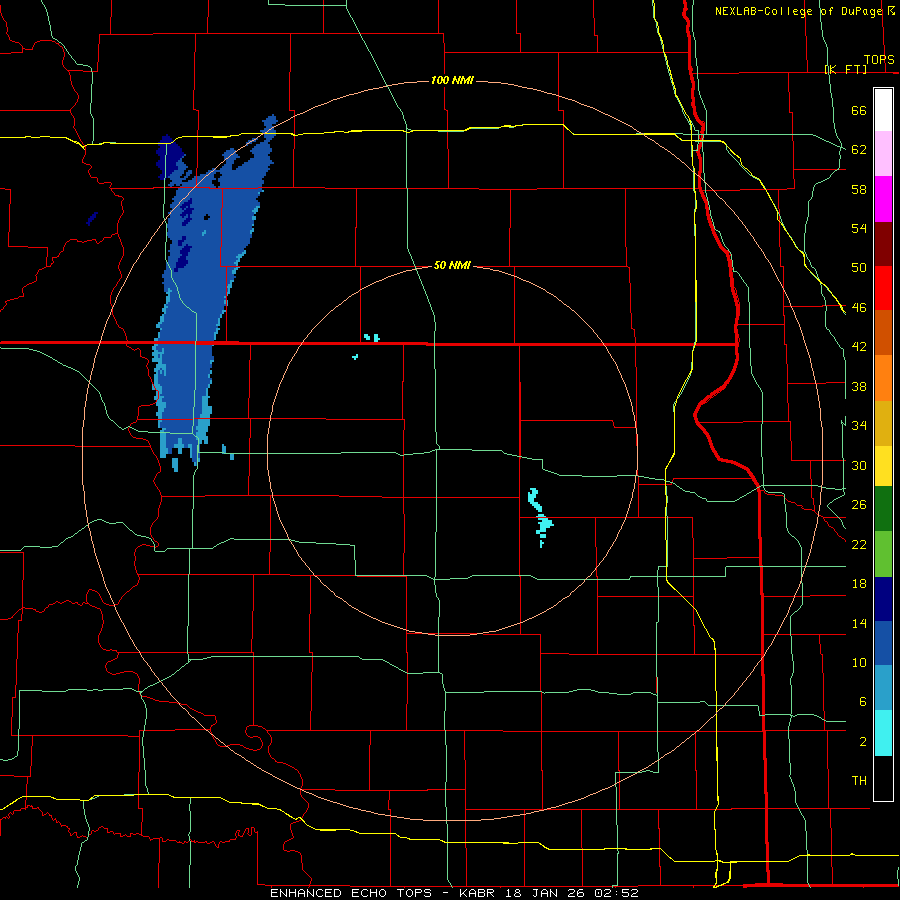The width and height of the screenshot is (900, 900).
Task: Click the "34" legend value
Action: (859, 426)
